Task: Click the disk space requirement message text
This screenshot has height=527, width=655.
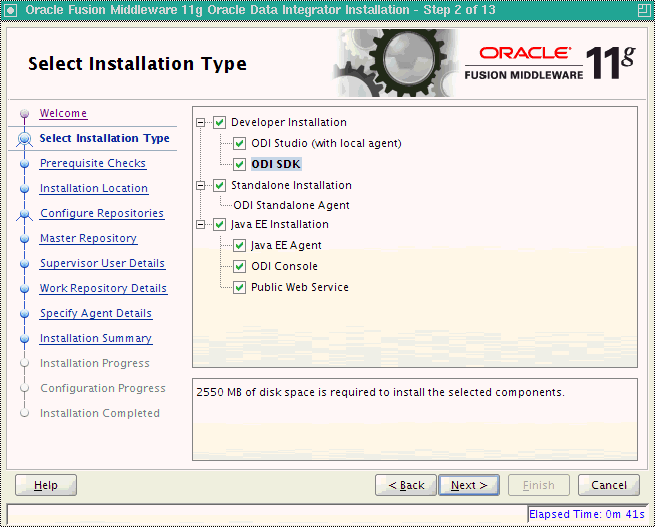Action: [380, 393]
